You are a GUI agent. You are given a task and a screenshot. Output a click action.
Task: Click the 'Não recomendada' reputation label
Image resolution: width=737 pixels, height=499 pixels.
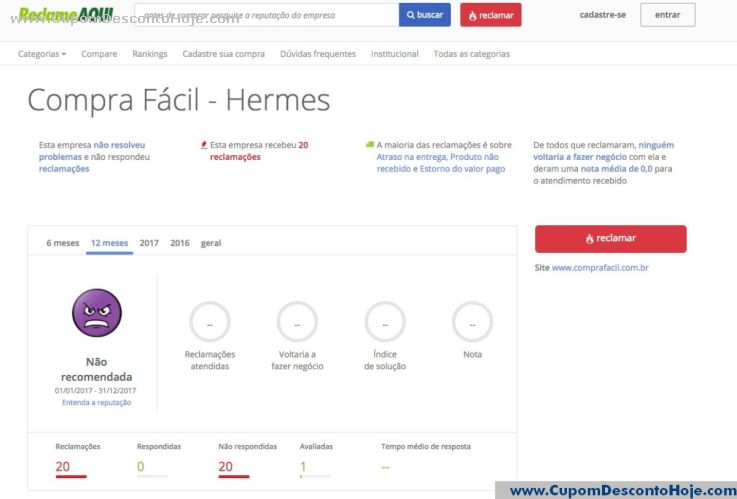(96, 369)
